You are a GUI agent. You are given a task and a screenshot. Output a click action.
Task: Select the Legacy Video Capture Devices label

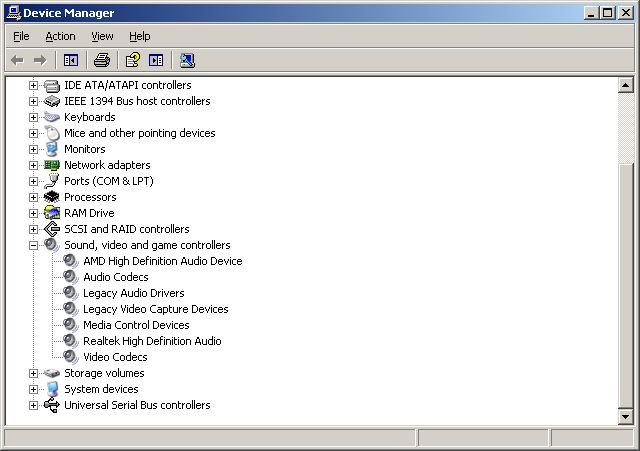click(156, 309)
